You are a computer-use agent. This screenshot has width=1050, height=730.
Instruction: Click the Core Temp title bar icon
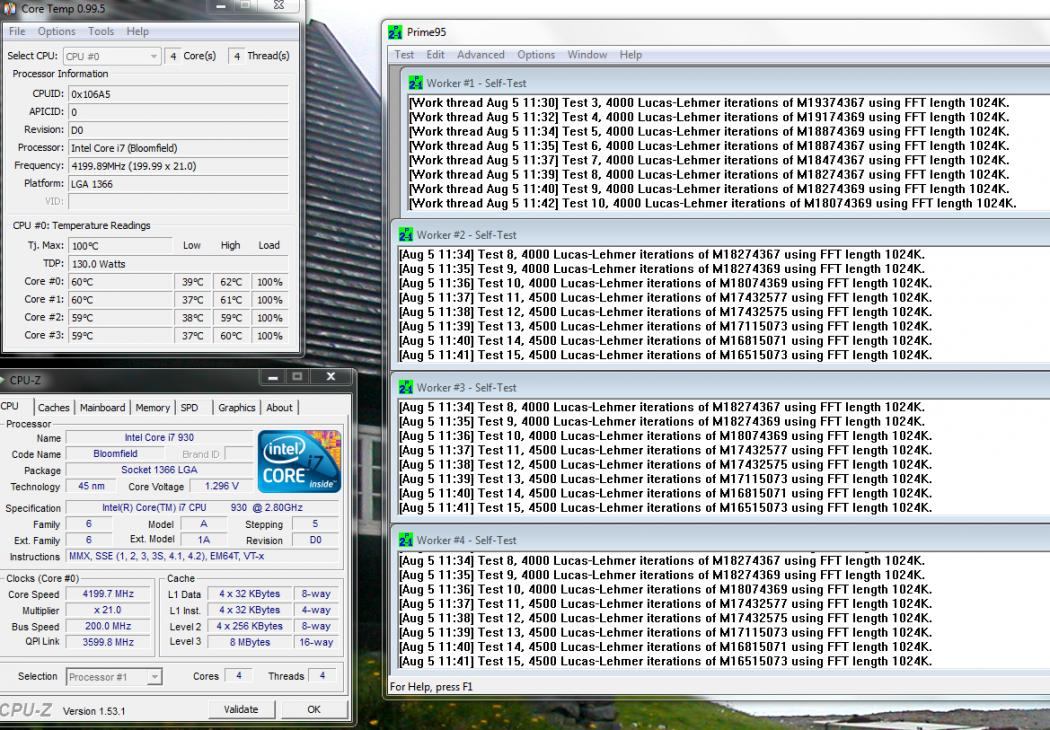click(x=9, y=8)
